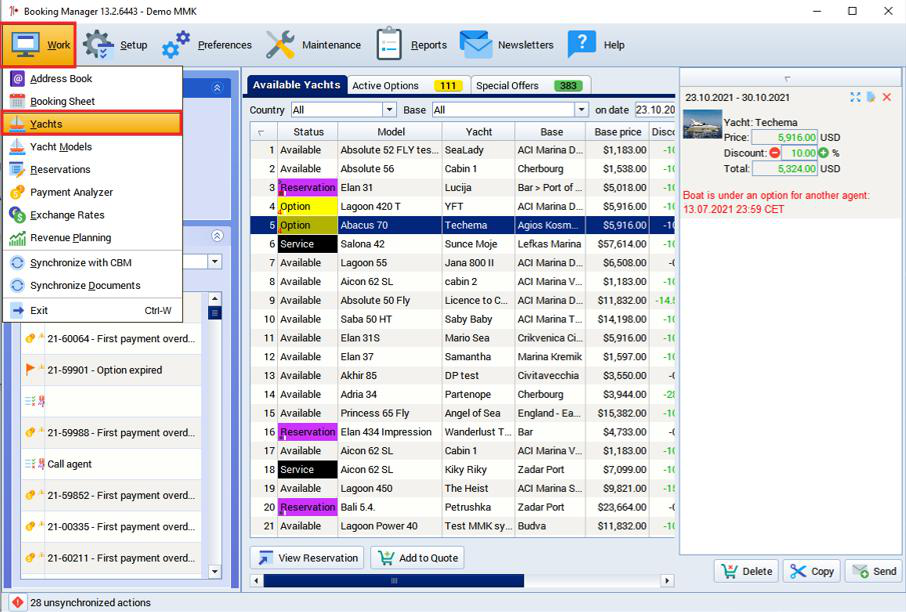The height and width of the screenshot is (612, 906).
Task: Open the Country dropdown
Action: click(389, 110)
